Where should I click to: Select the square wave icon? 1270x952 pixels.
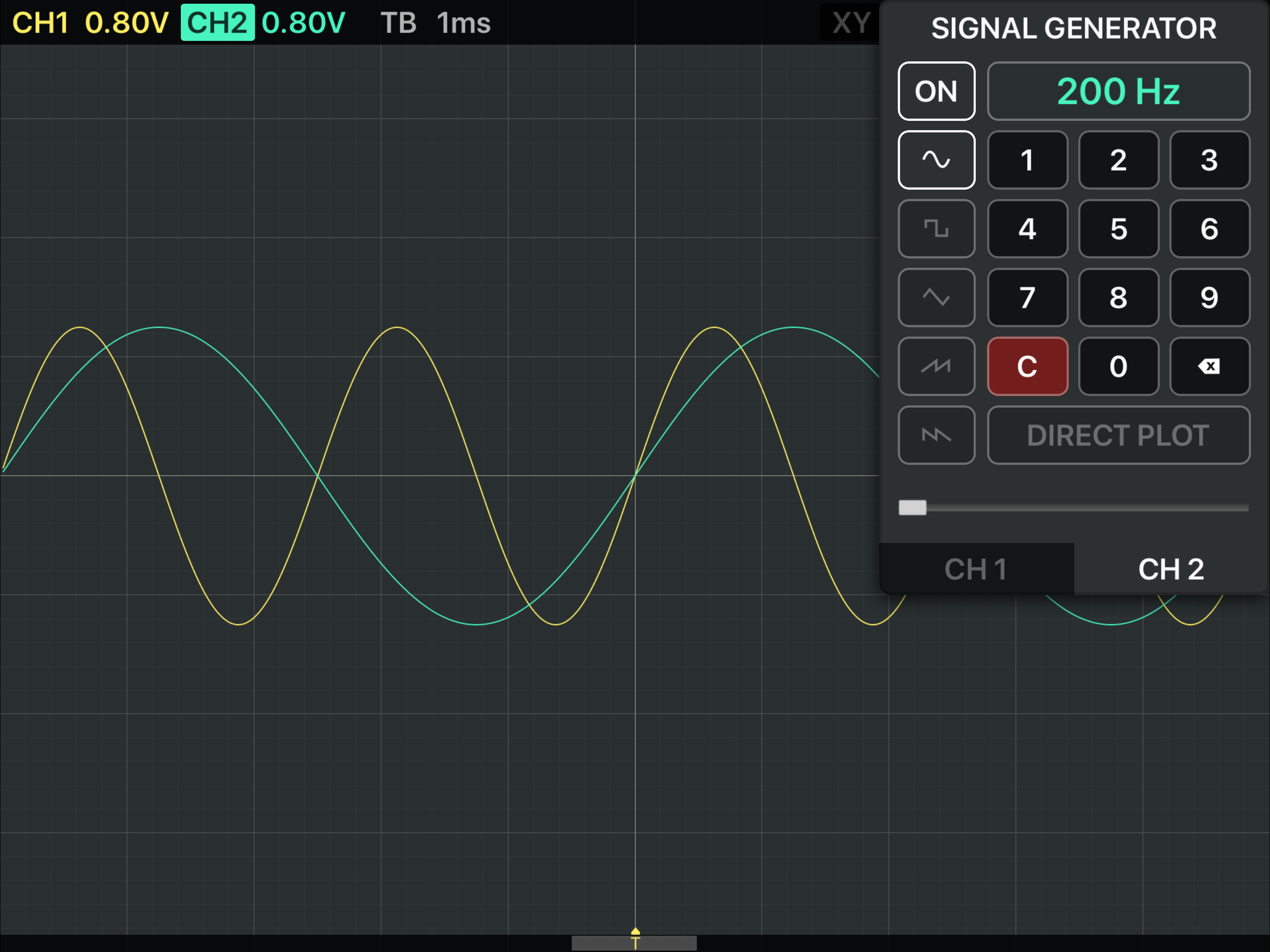click(x=936, y=229)
